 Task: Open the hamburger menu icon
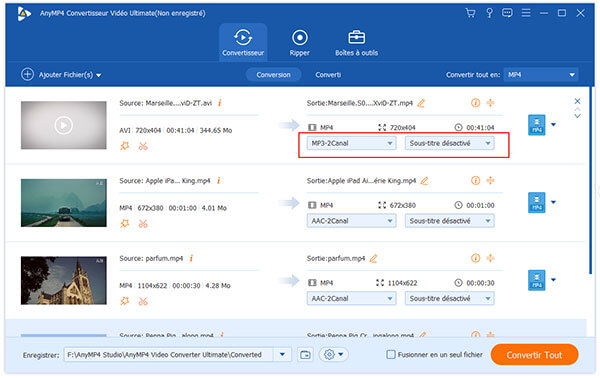click(x=526, y=13)
